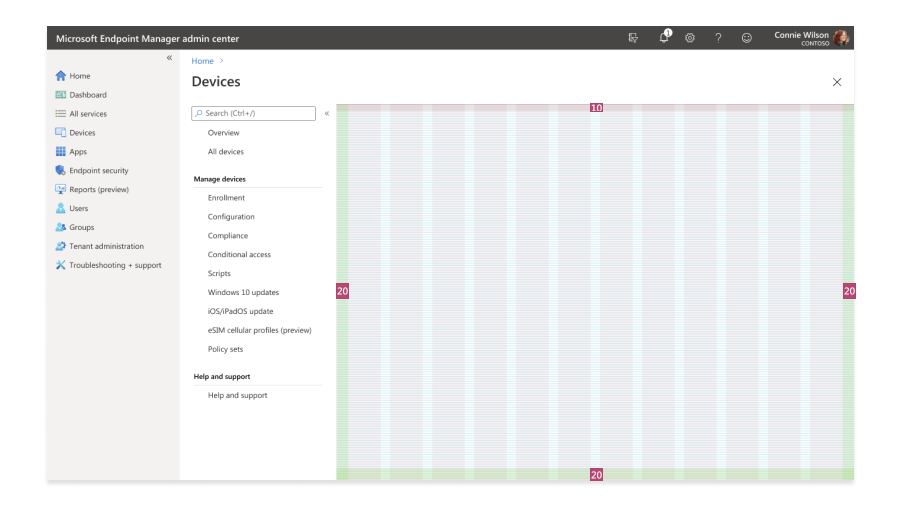The image size is (908, 507).
Task: Open Windows 10 updates section
Action: [243, 292]
